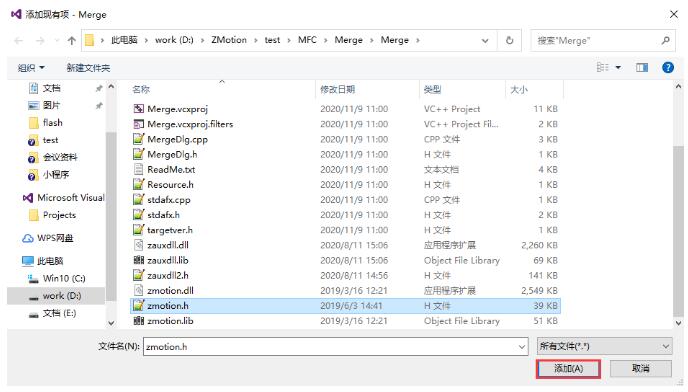Click the sidebar scroll down arrow

(x=111, y=323)
